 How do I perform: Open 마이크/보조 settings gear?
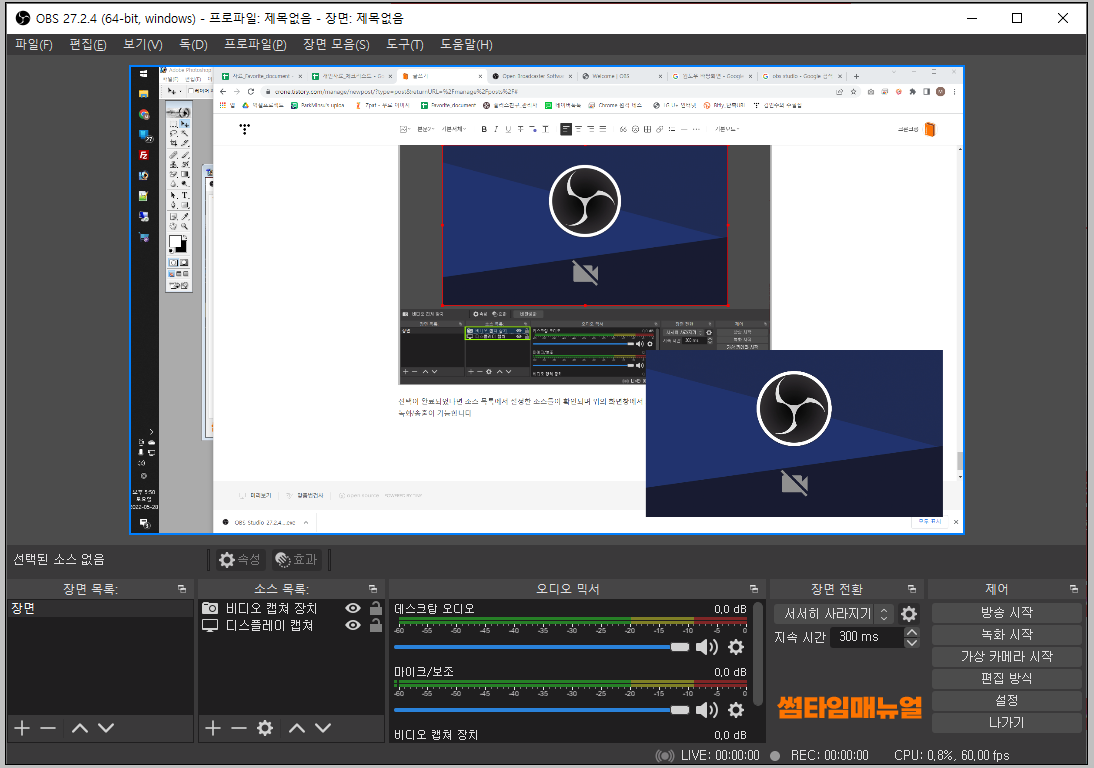click(x=736, y=710)
